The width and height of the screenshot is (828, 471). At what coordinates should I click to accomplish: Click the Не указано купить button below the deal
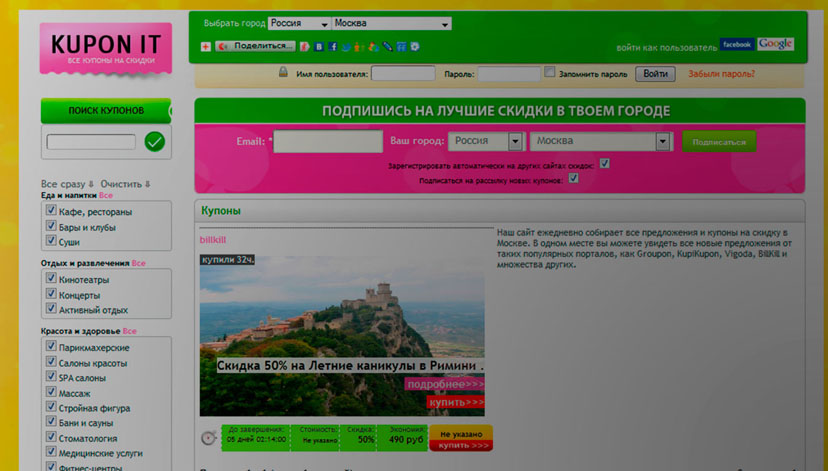(462, 439)
